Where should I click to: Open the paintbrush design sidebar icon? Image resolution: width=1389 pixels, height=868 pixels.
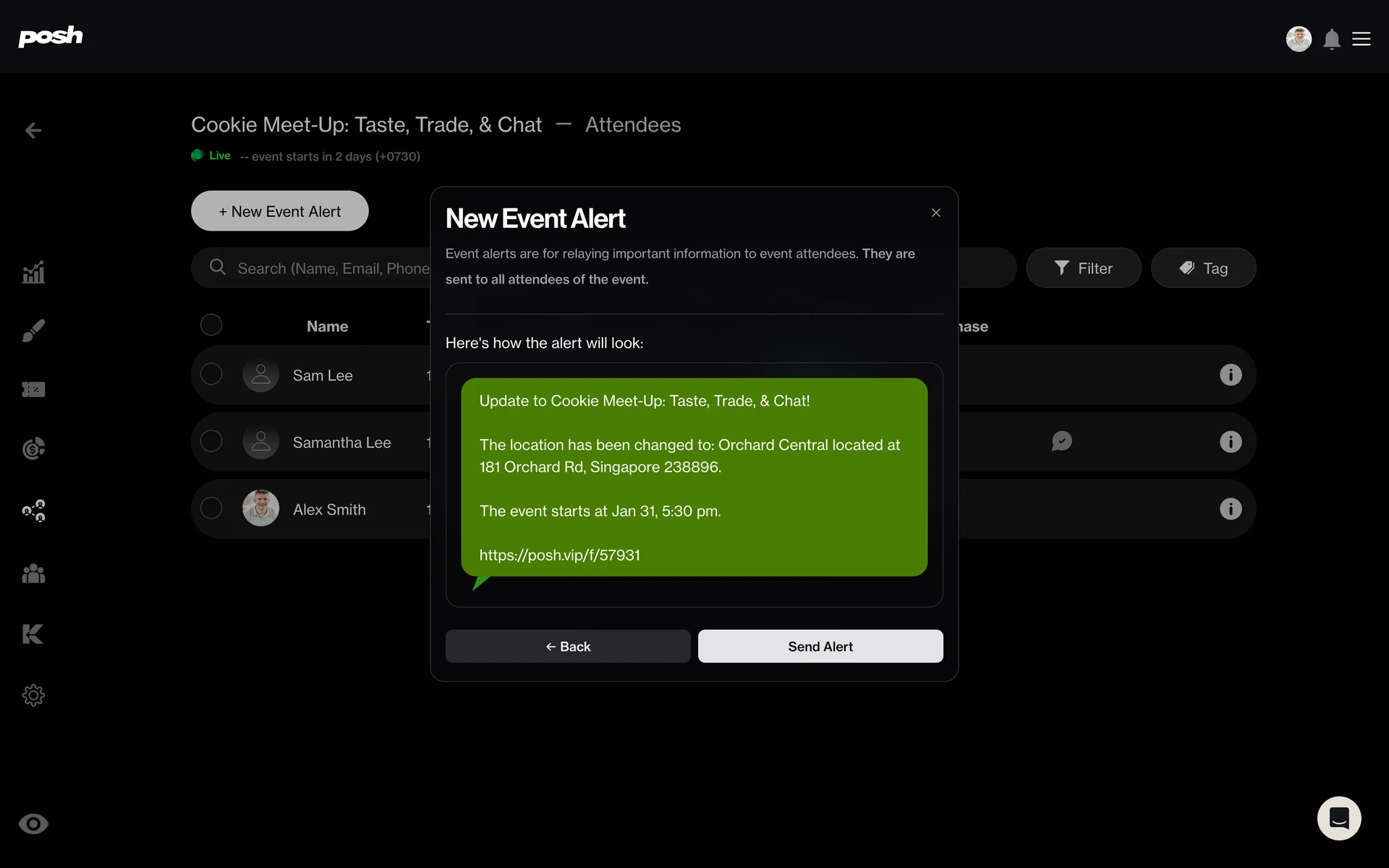[x=33, y=331]
